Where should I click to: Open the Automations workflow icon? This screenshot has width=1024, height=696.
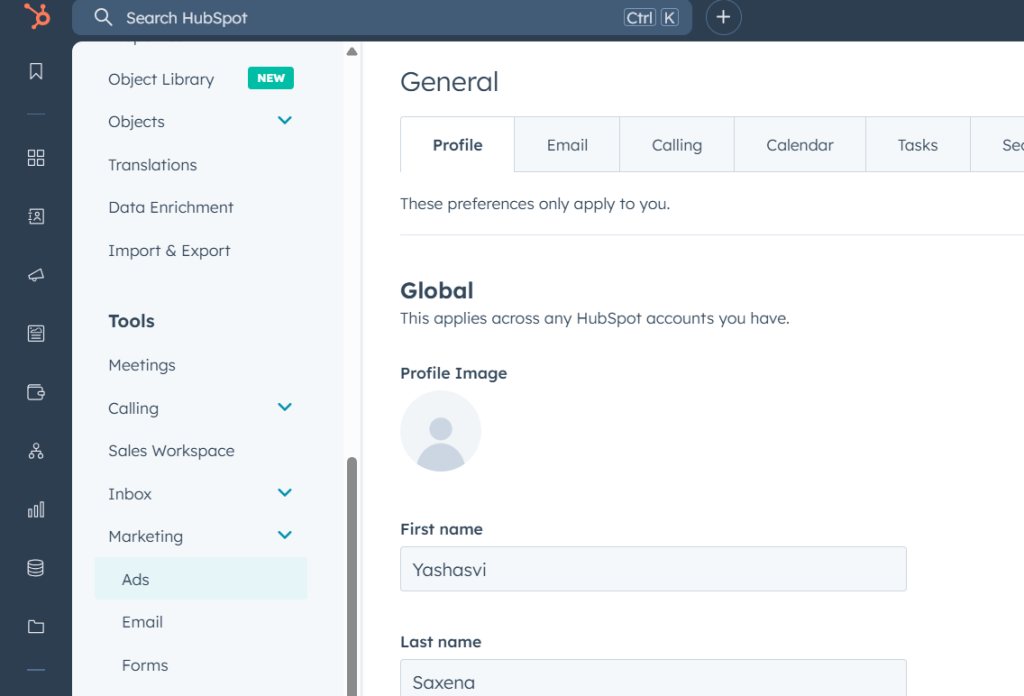click(36, 451)
